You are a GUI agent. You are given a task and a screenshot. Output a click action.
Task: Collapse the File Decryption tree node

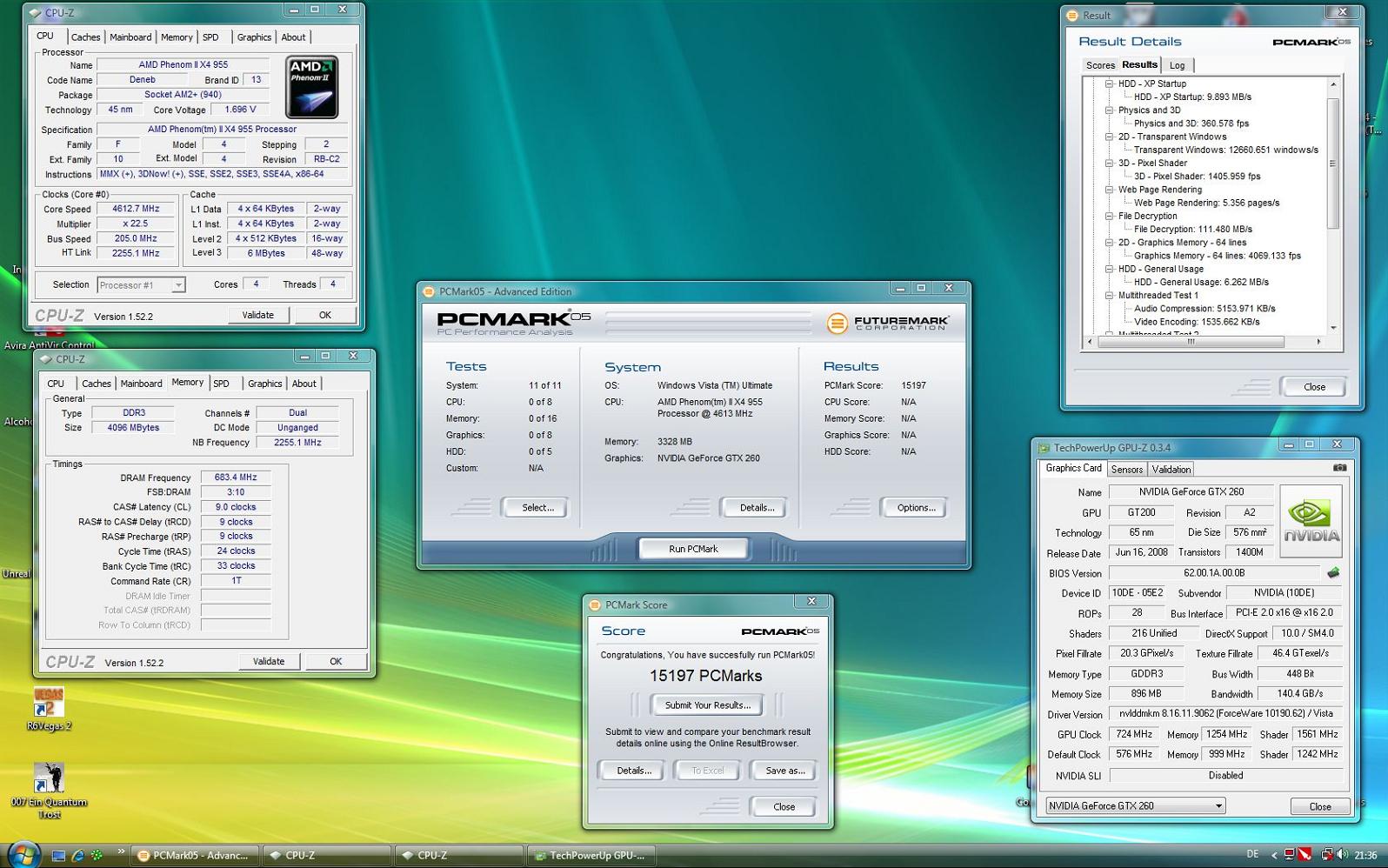(1109, 216)
